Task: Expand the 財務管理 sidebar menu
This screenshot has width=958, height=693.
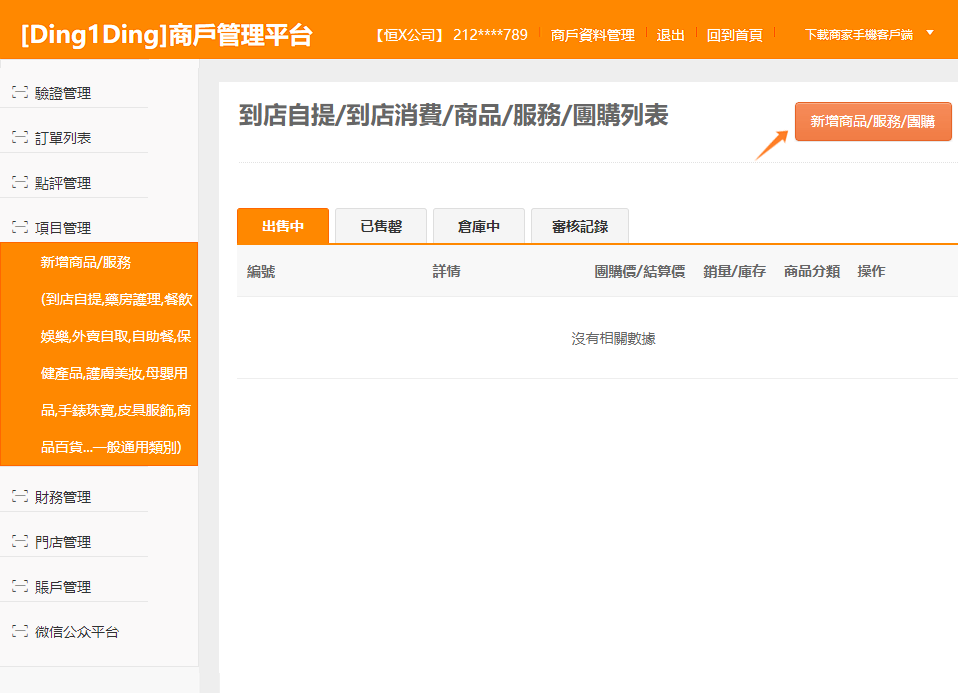Action: tap(63, 497)
